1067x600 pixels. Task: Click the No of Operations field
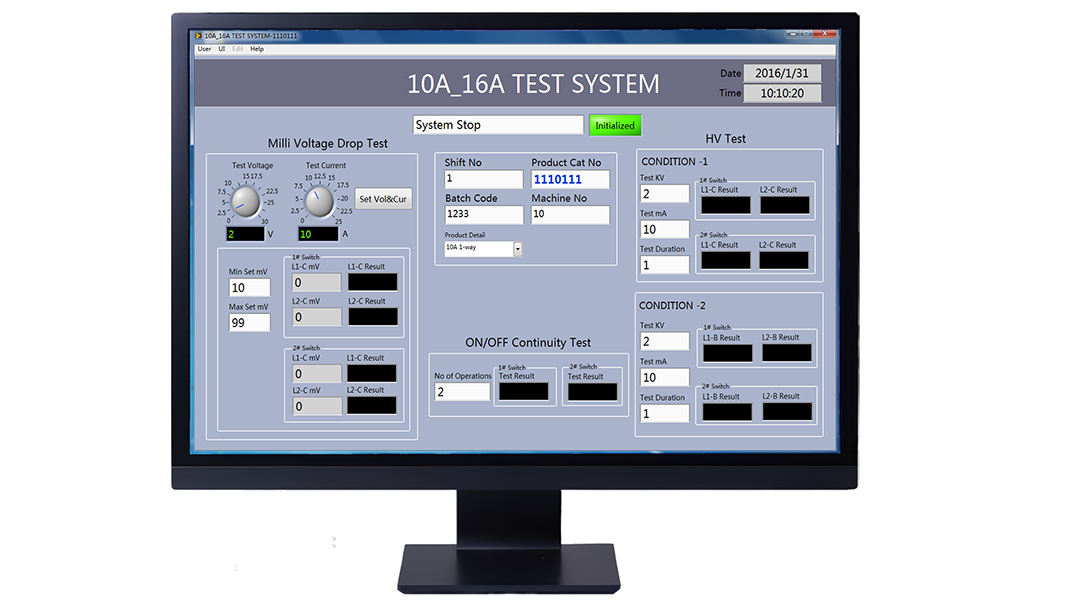pyautogui.click(x=462, y=392)
